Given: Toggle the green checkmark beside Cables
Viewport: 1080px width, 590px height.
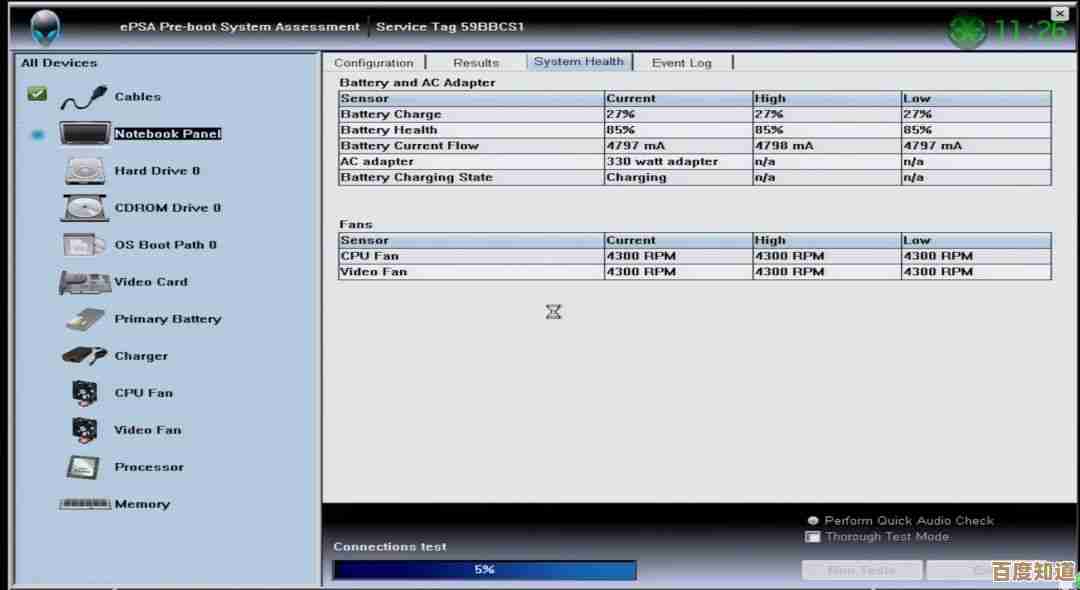Looking at the screenshot, I should pos(37,94).
